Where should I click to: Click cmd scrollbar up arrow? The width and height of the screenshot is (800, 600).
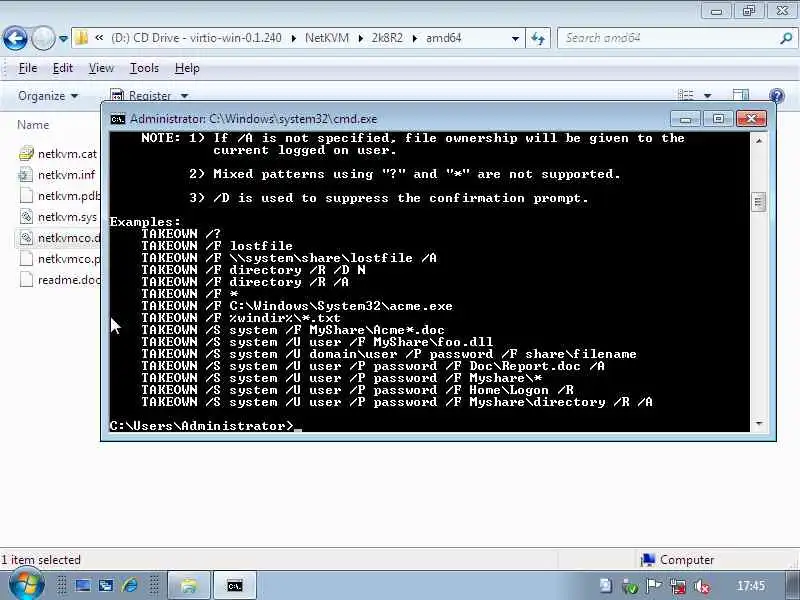click(x=759, y=140)
